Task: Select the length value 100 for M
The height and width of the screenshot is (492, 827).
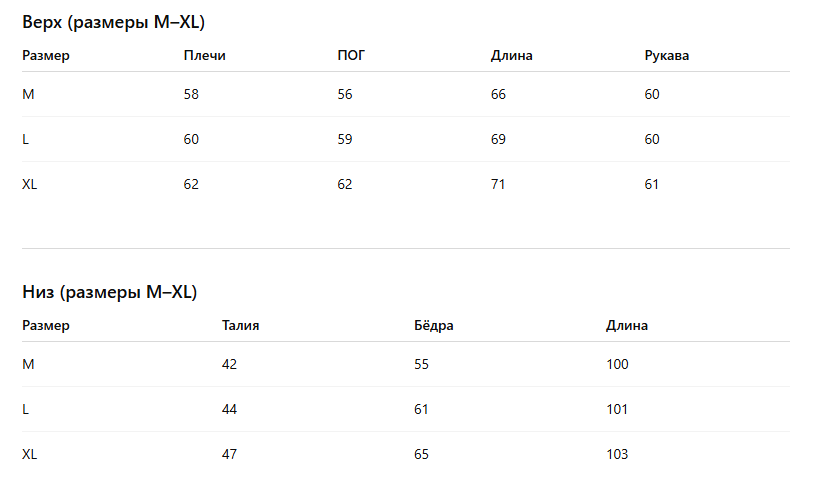Action: coord(617,364)
